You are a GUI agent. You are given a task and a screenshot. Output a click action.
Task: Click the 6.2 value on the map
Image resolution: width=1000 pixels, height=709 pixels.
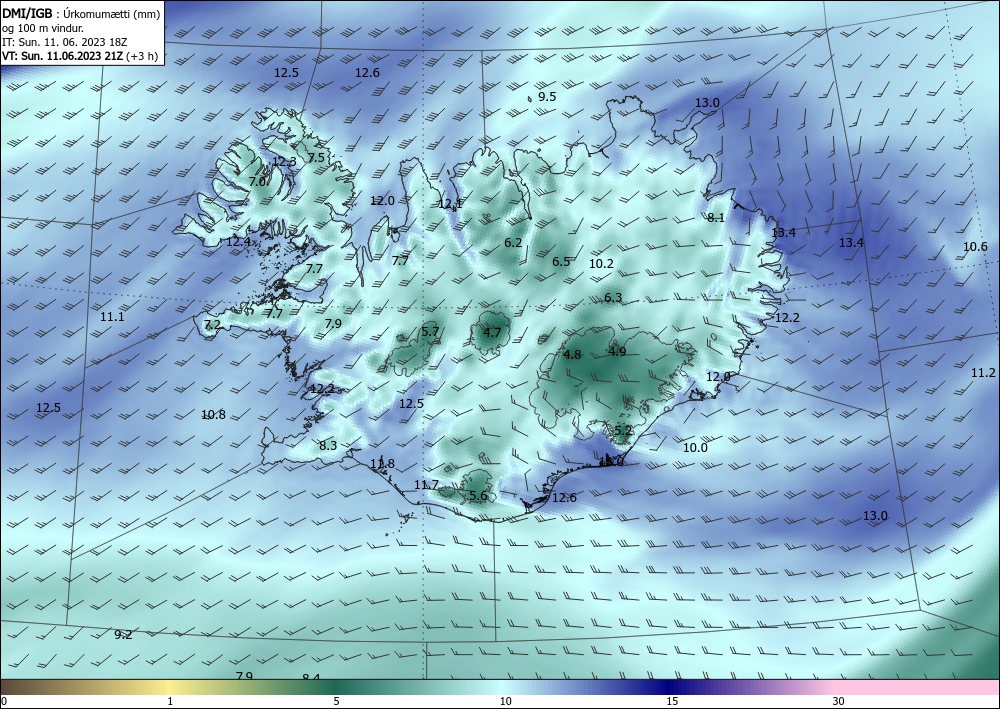pos(513,242)
